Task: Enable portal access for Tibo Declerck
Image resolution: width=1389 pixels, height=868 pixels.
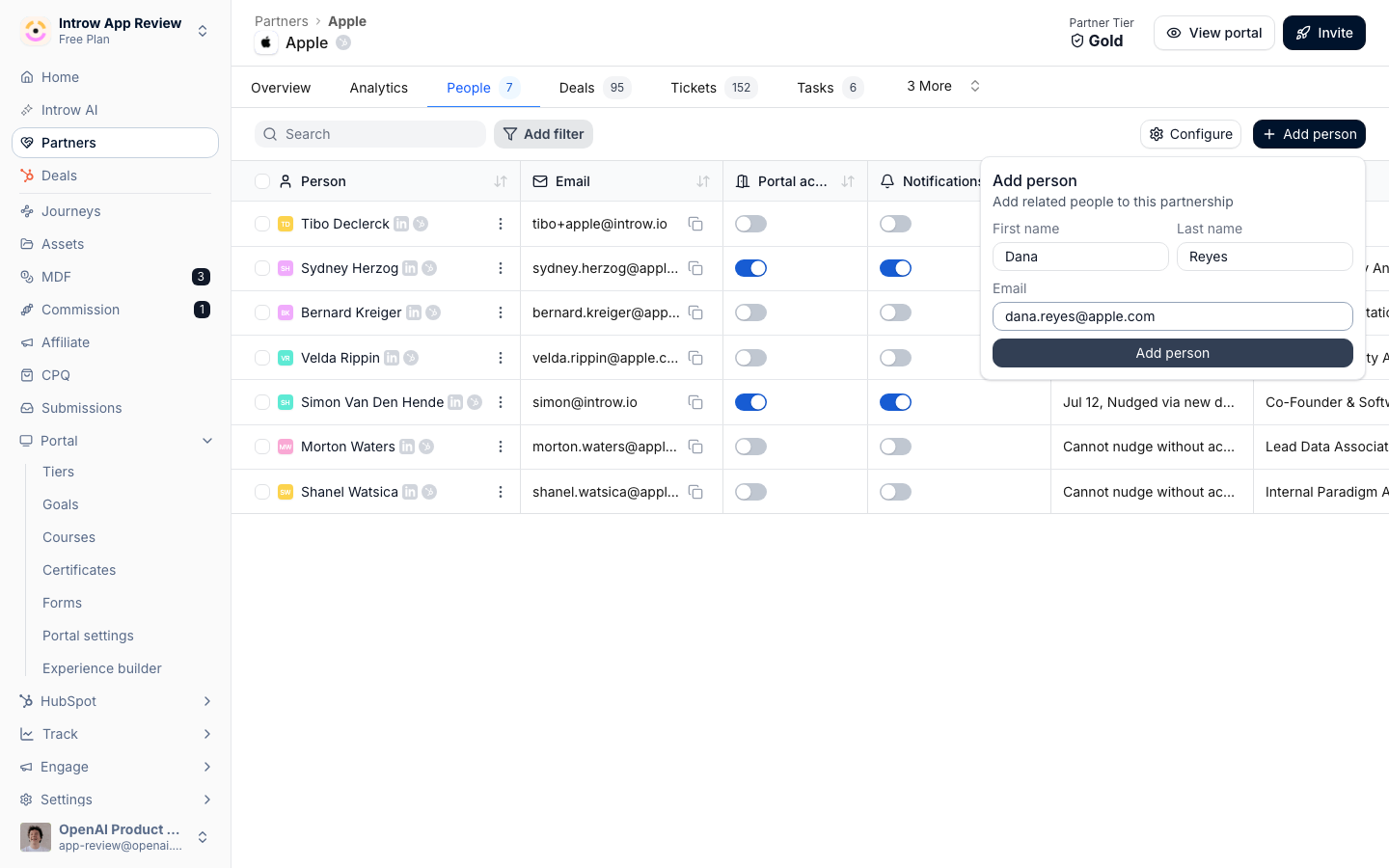Action: pyautogui.click(x=750, y=224)
